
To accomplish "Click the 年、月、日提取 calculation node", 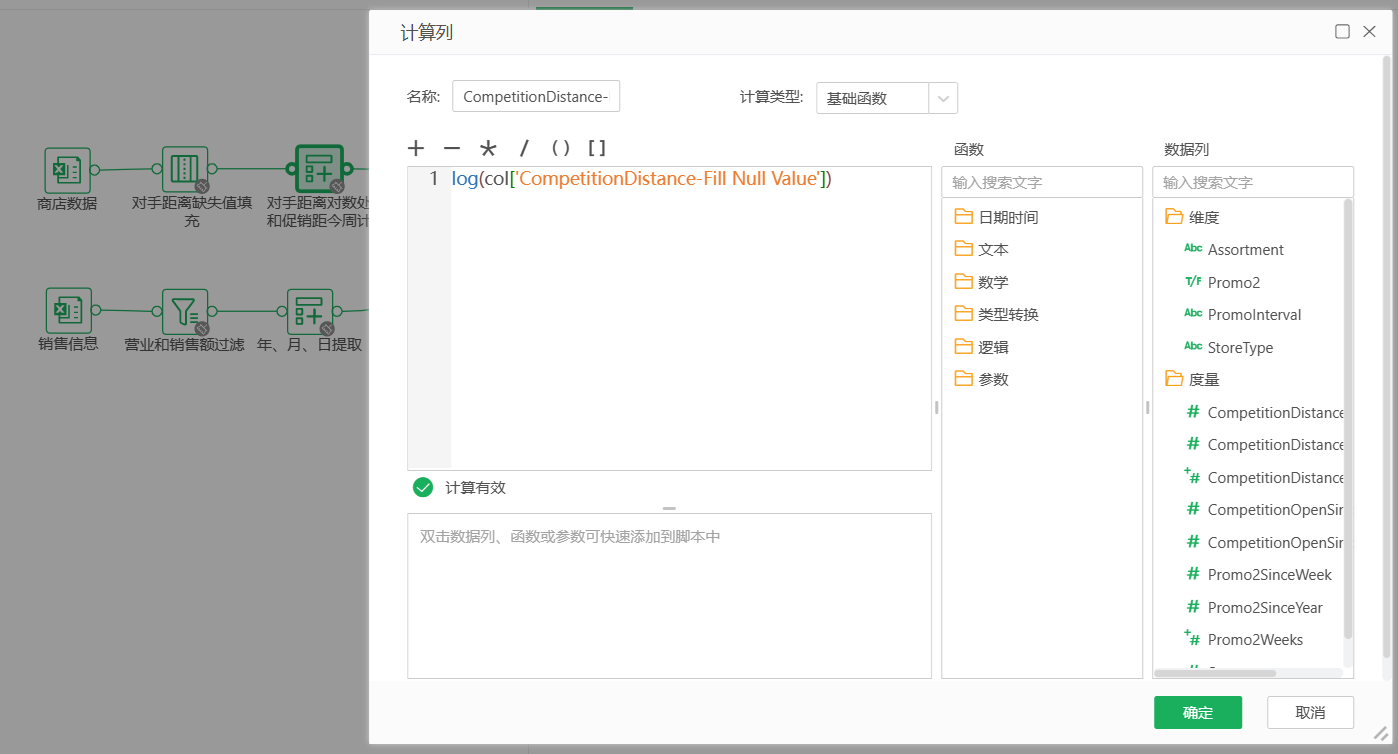I will [x=309, y=311].
